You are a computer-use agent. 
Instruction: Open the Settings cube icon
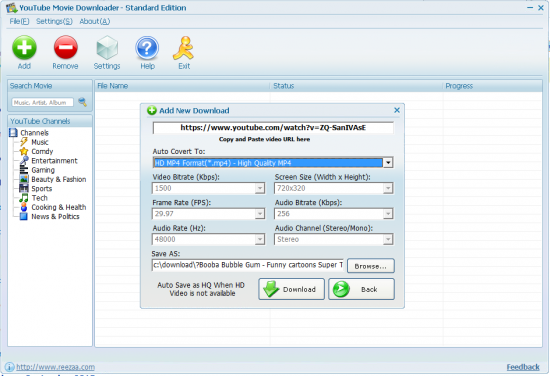[x=107, y=48]
